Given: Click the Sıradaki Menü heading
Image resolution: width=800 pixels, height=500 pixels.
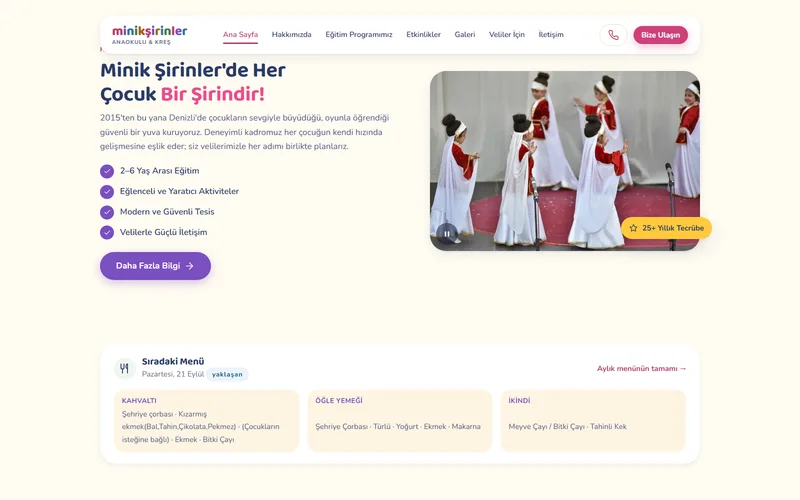Looking at the screenshot, I should (173, 361).
